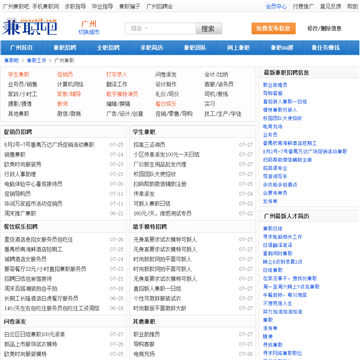Click 兼职骗子 in the top bar
Image resolution: width=360 pixels, height=360 pixels.
point(130,6)
